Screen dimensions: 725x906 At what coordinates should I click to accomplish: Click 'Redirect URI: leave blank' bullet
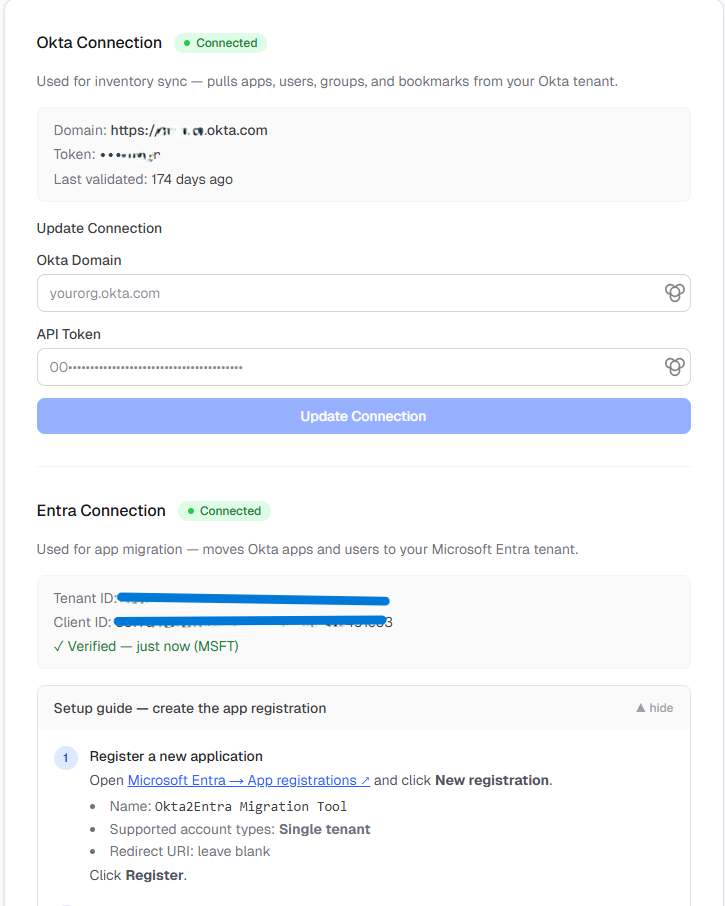pos(189,851)
